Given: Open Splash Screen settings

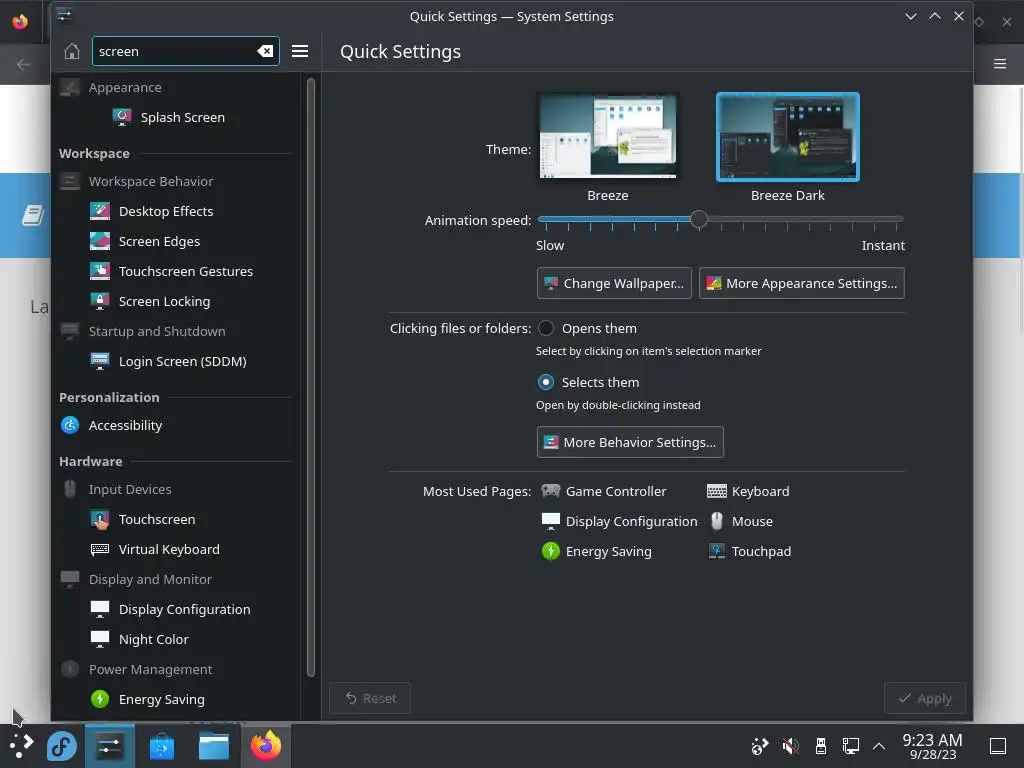Looking at the screenshot, I should coord(174,118).
